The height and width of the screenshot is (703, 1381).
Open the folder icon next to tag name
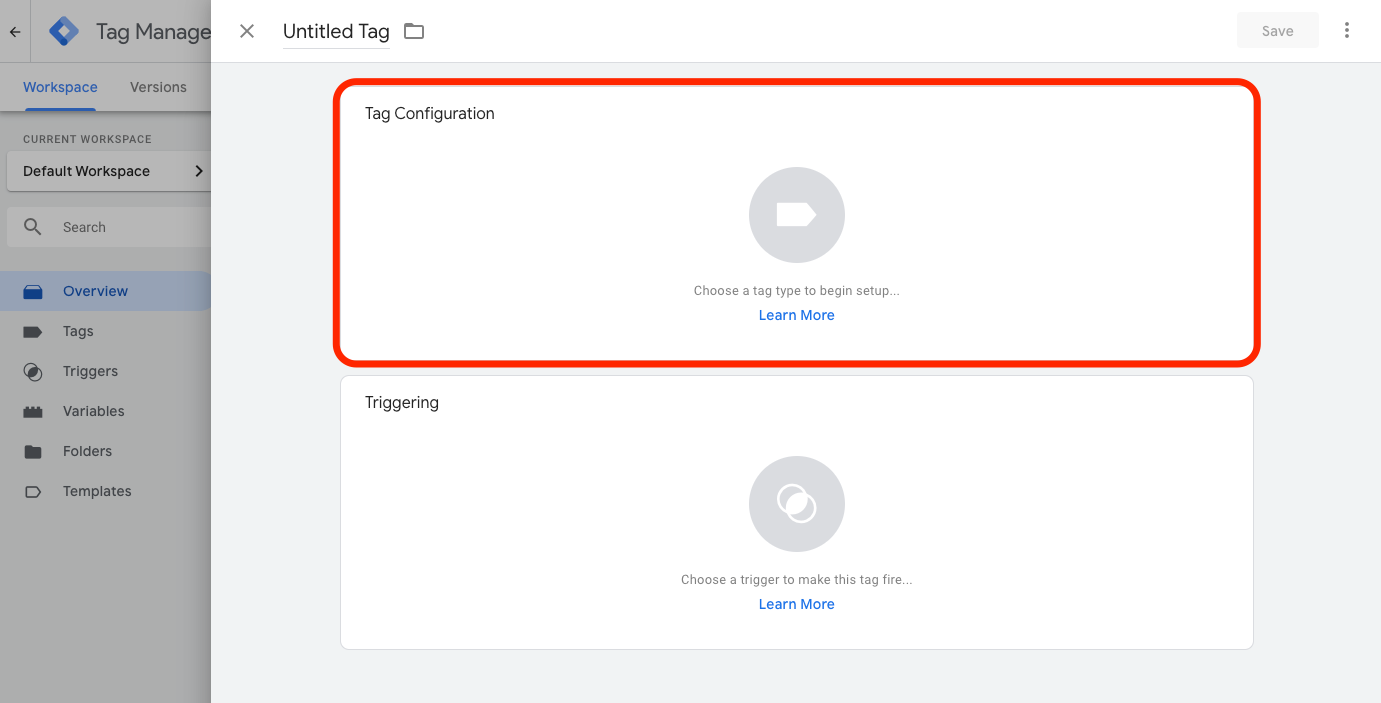pyautogui.click(x=414, y=31)
